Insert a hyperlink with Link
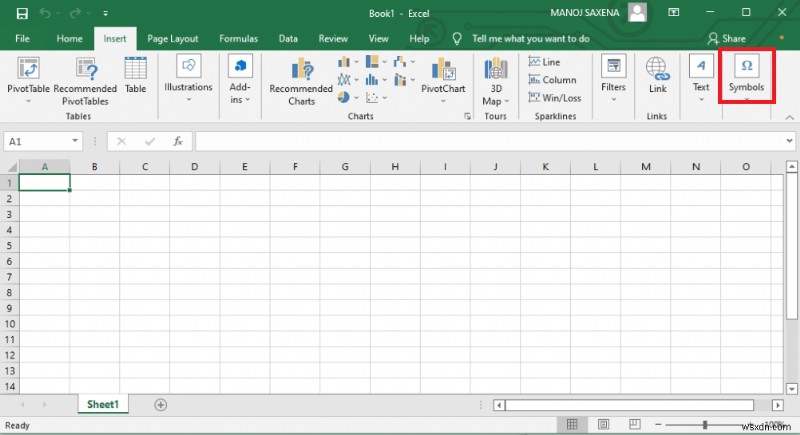Viewport: 800px width, 435px height. tap(657, 75)
